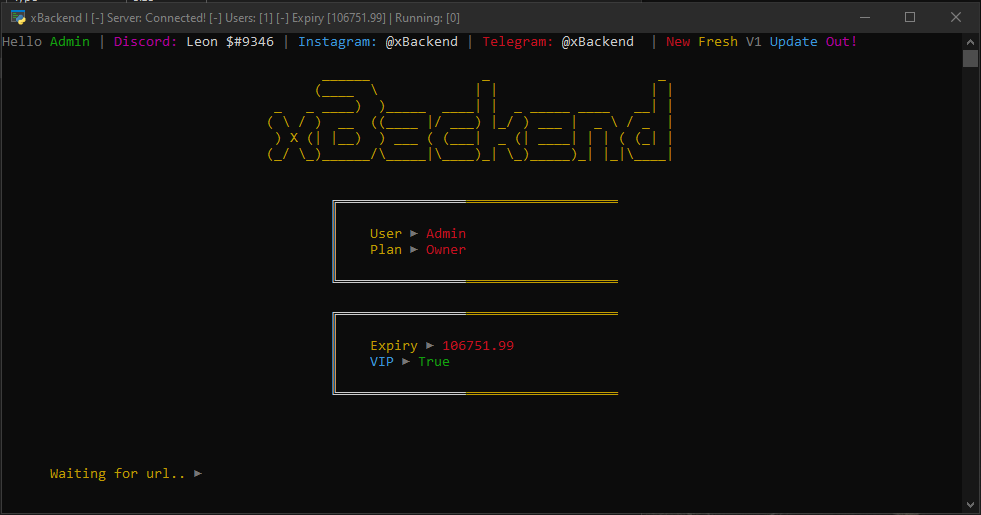Click the 'V1' text in header
The width and height of the screenshot is (981, 515).
[x=754, y=41]
